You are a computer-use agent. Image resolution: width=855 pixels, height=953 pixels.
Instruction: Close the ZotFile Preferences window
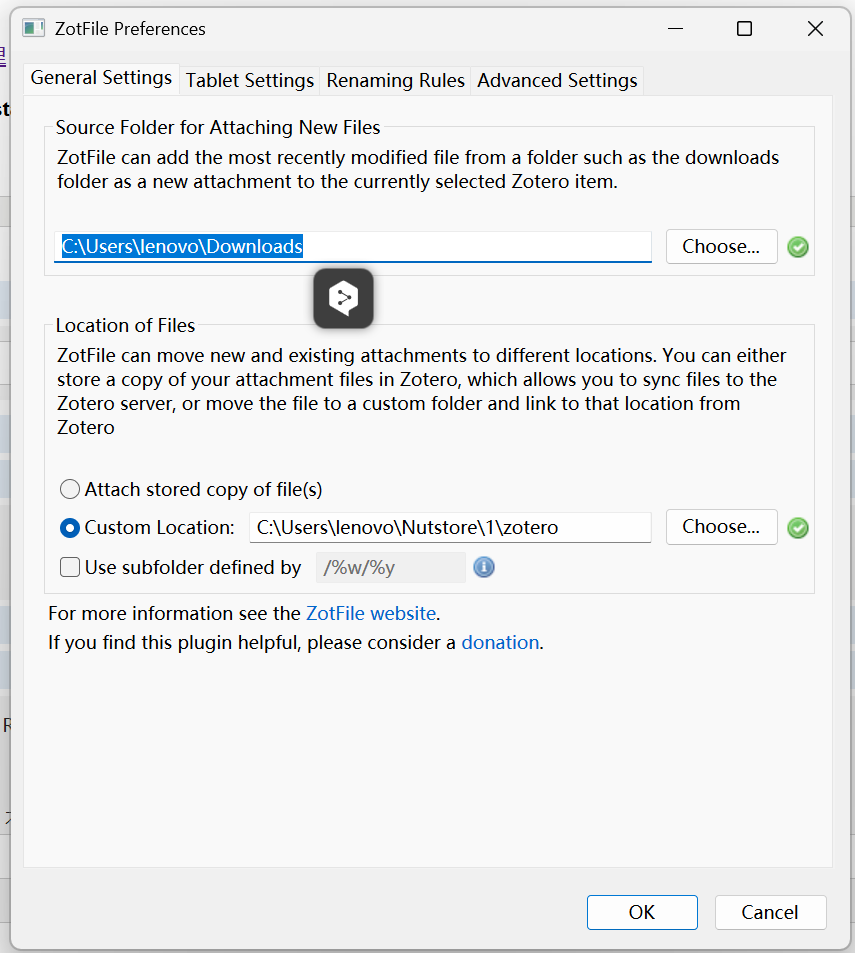(816, 29)
